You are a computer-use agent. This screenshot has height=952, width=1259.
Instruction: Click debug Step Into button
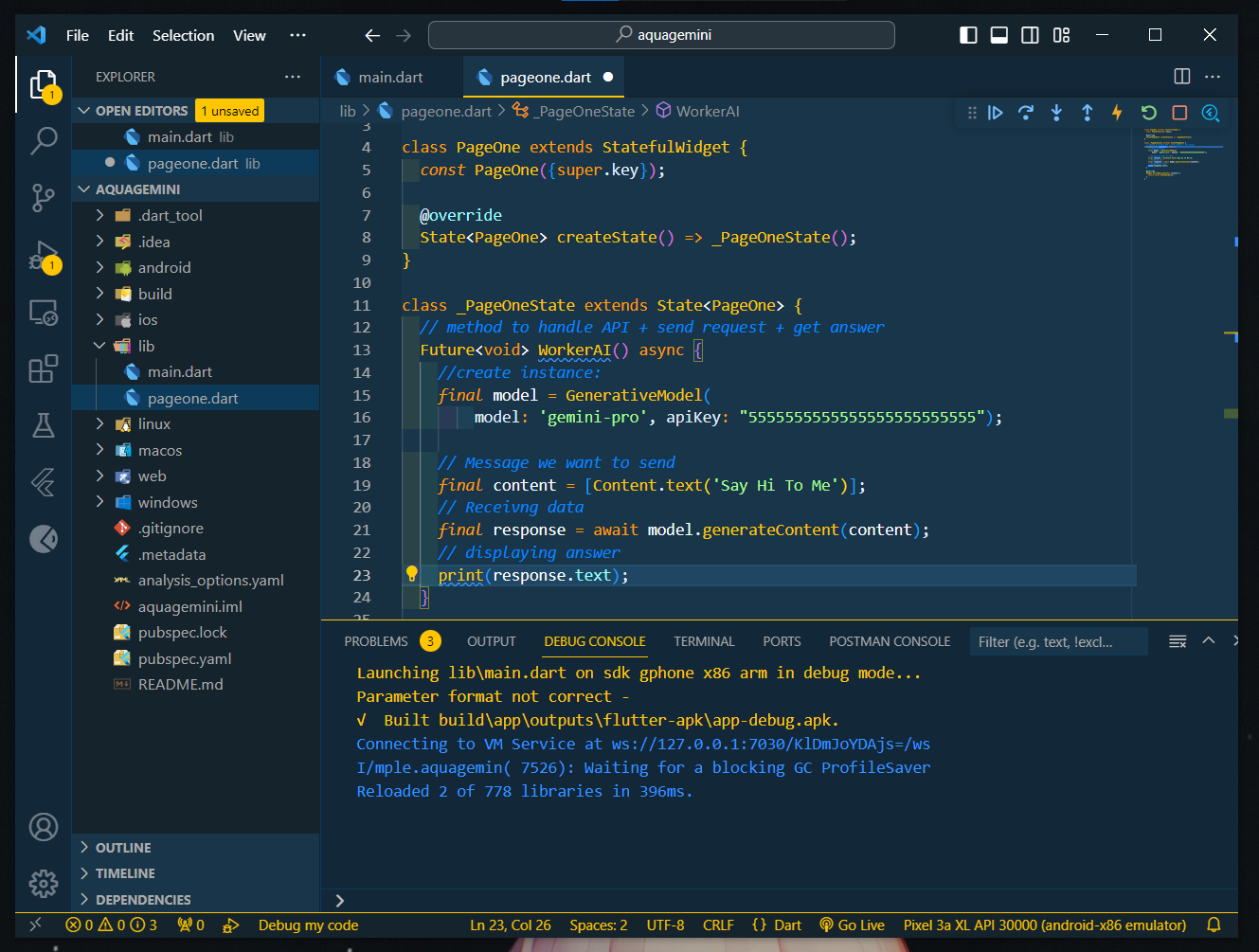[x=1056, y=113]
